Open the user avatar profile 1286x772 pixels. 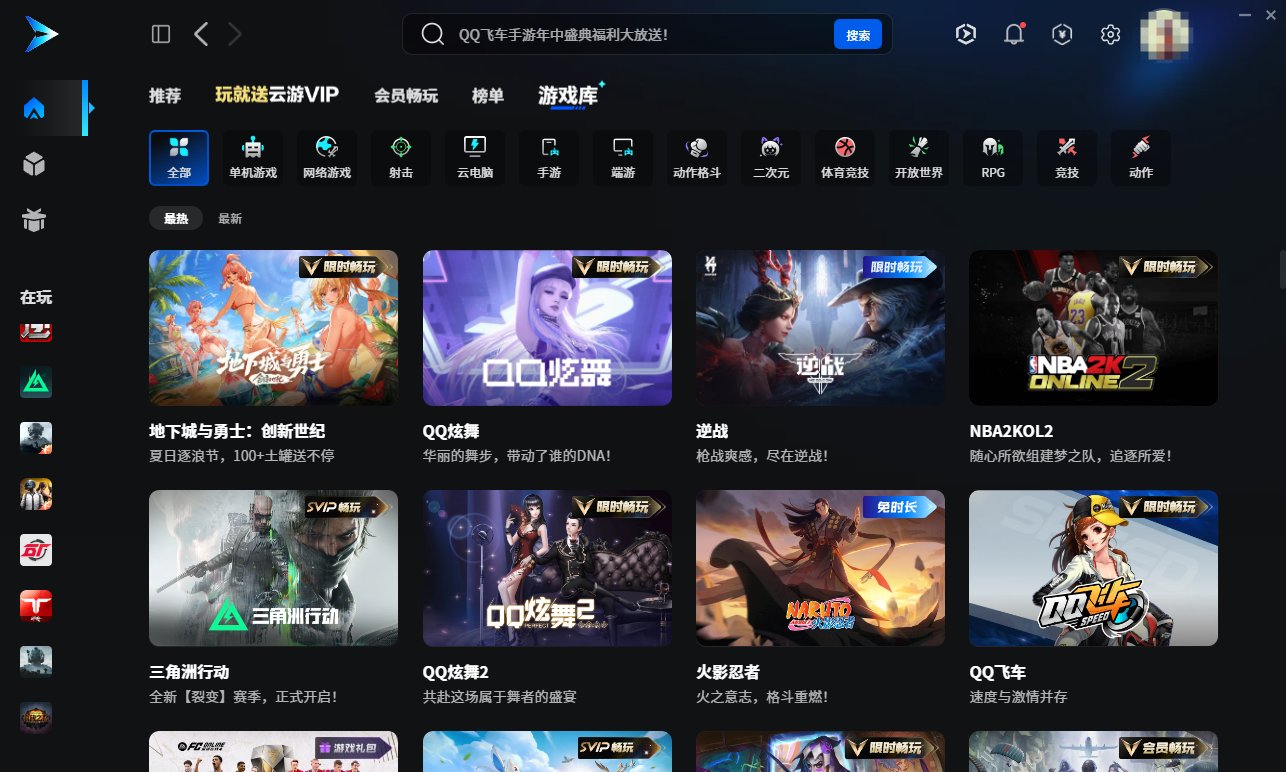(x=1163, y=34)
